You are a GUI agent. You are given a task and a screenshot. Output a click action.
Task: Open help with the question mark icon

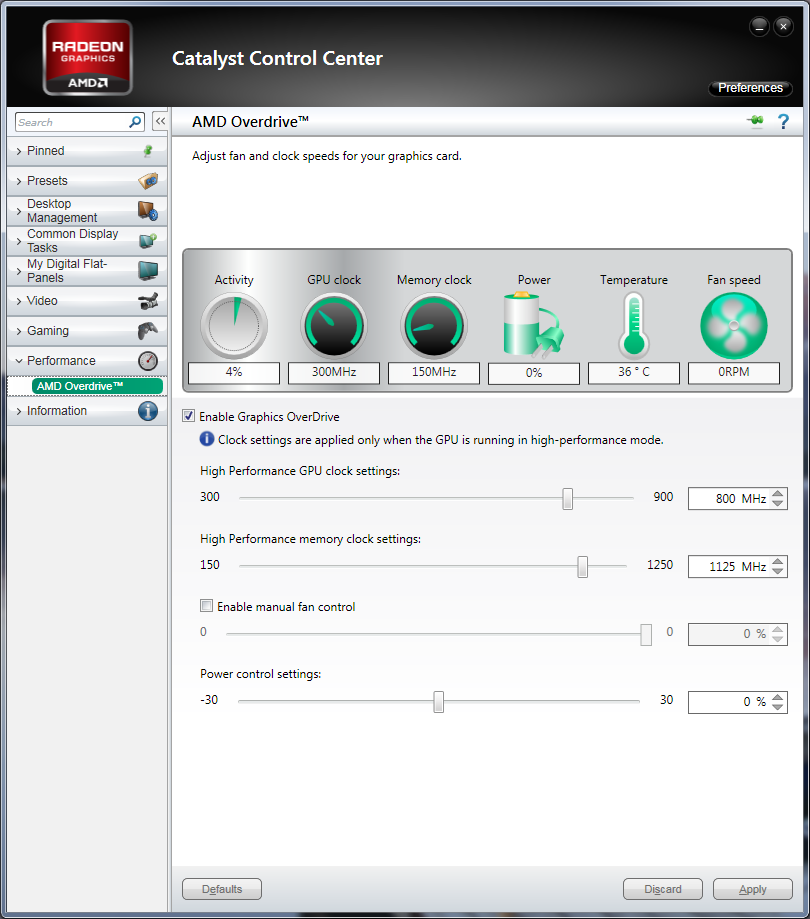783,121
